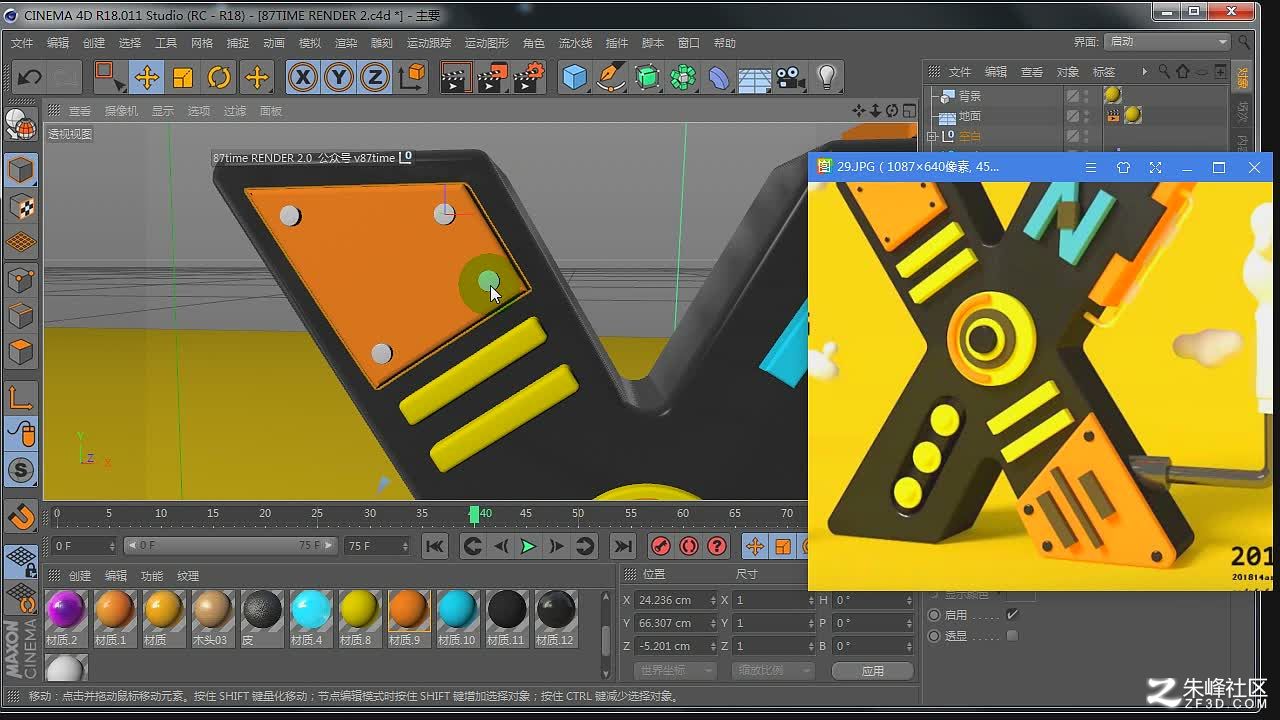
Task: Render the current view with clapperboard icon
Action: pos(455,77)
